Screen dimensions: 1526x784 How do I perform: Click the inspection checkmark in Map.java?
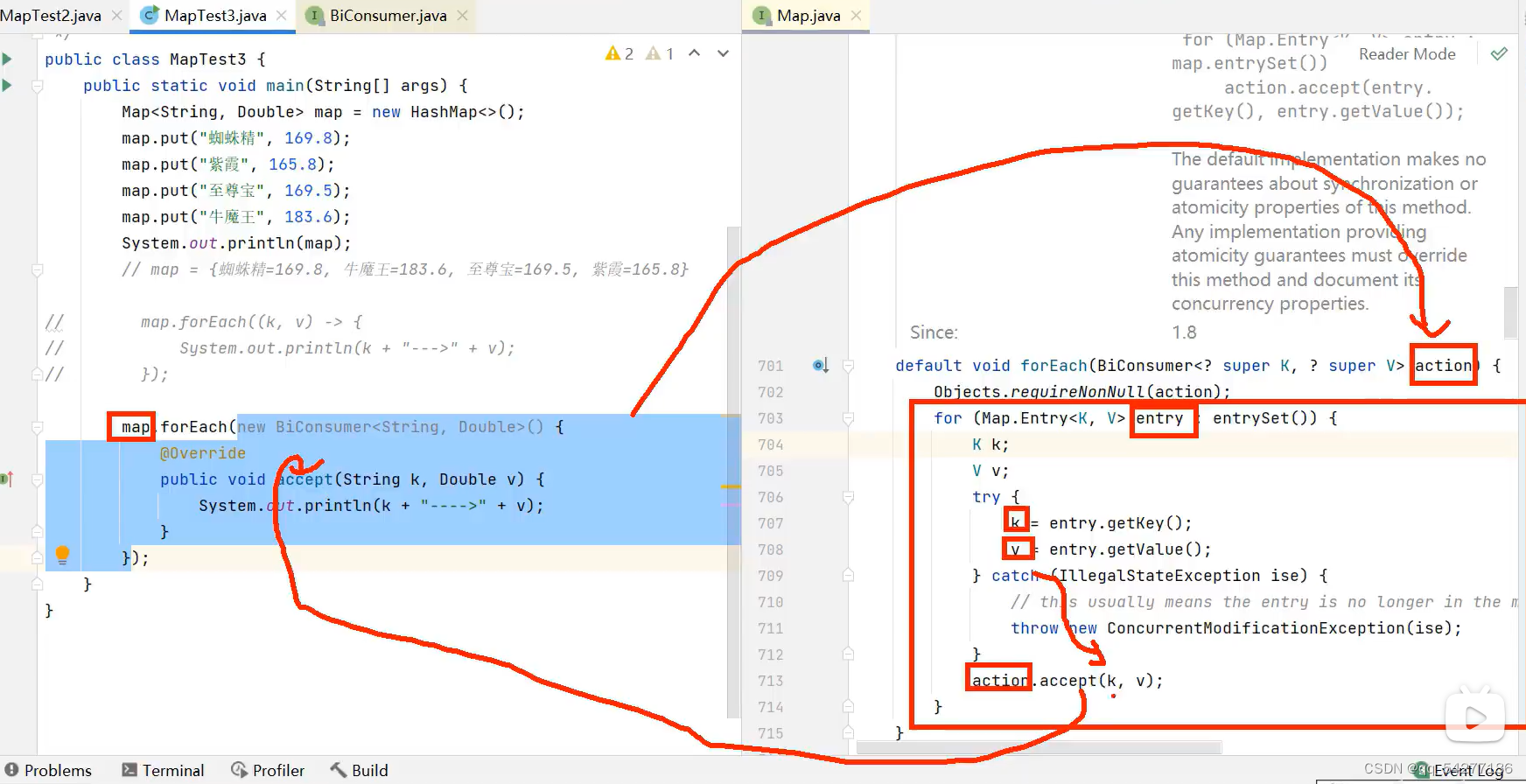pos(1499,54)
